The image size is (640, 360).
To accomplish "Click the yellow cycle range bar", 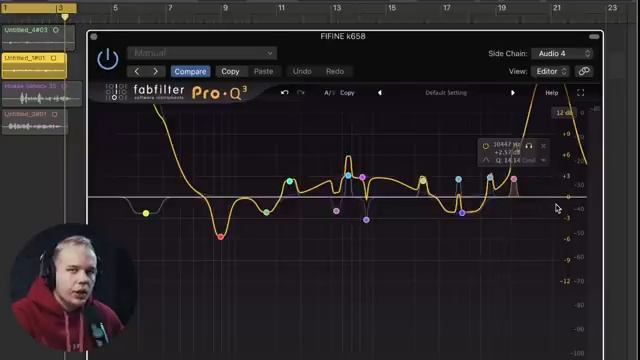I will coord(39,8).
